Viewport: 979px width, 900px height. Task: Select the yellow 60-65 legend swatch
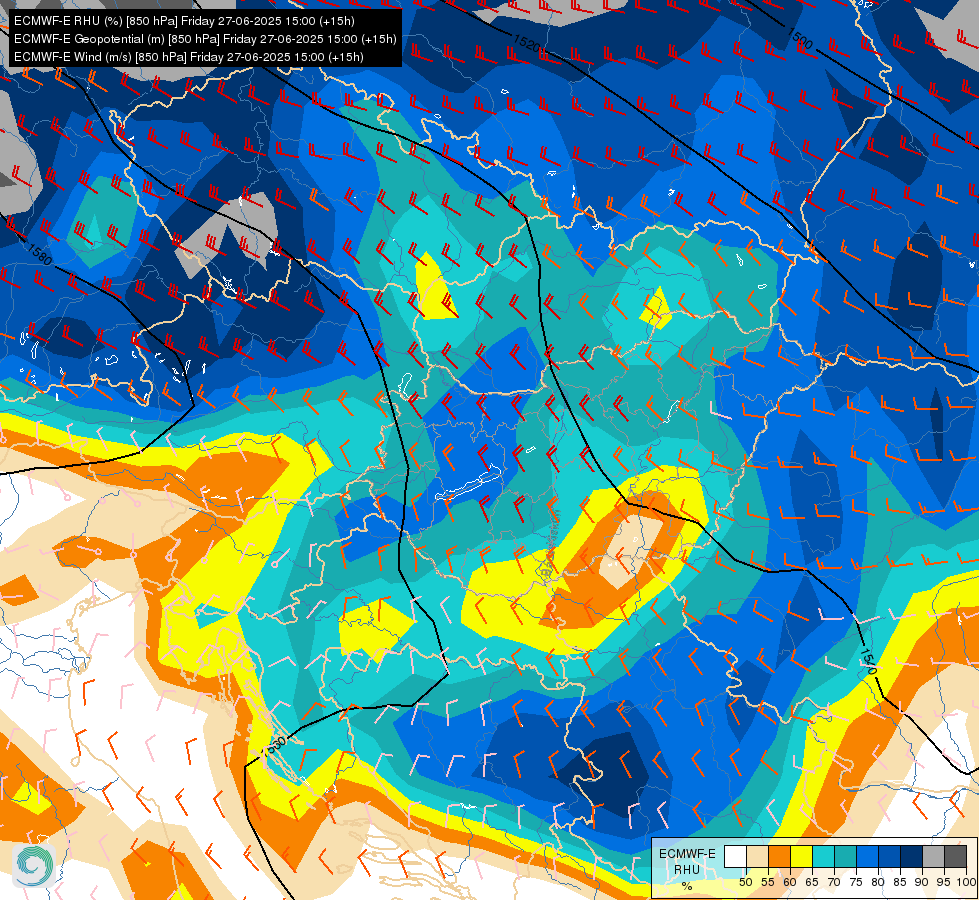(801, 856)
